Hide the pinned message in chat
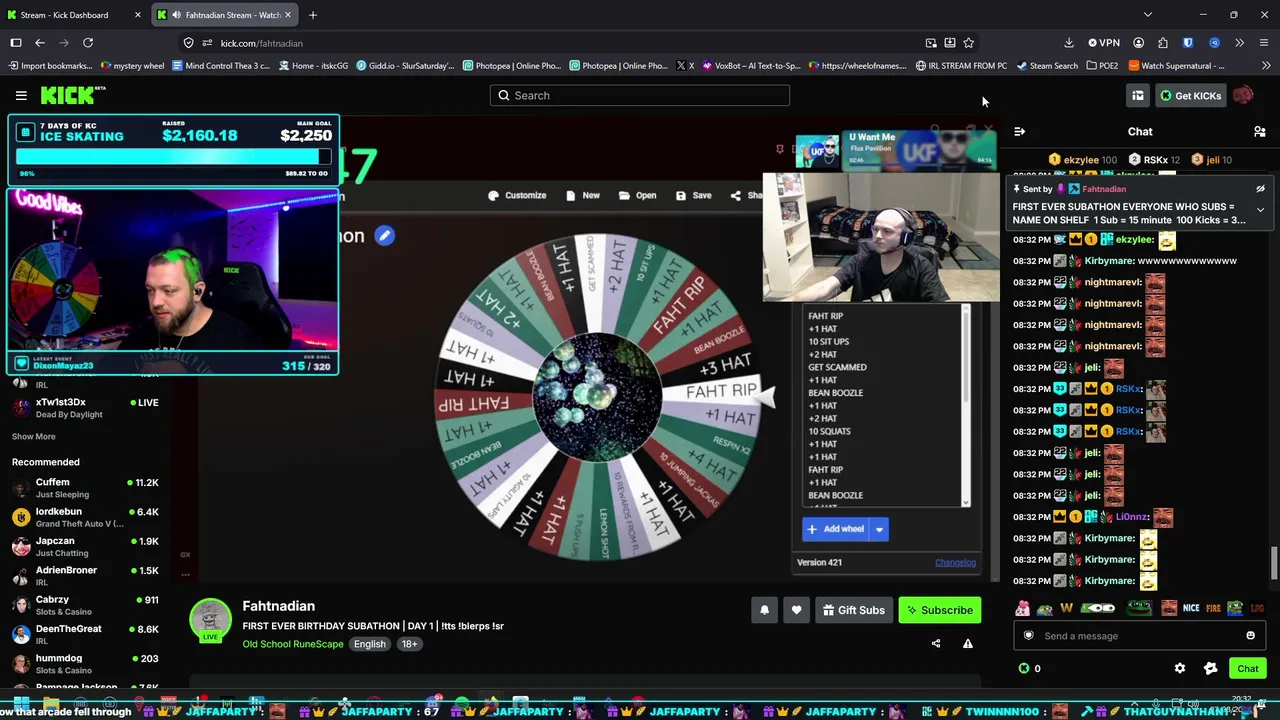Screen dimensions: 1280x720 [1260, 189]
